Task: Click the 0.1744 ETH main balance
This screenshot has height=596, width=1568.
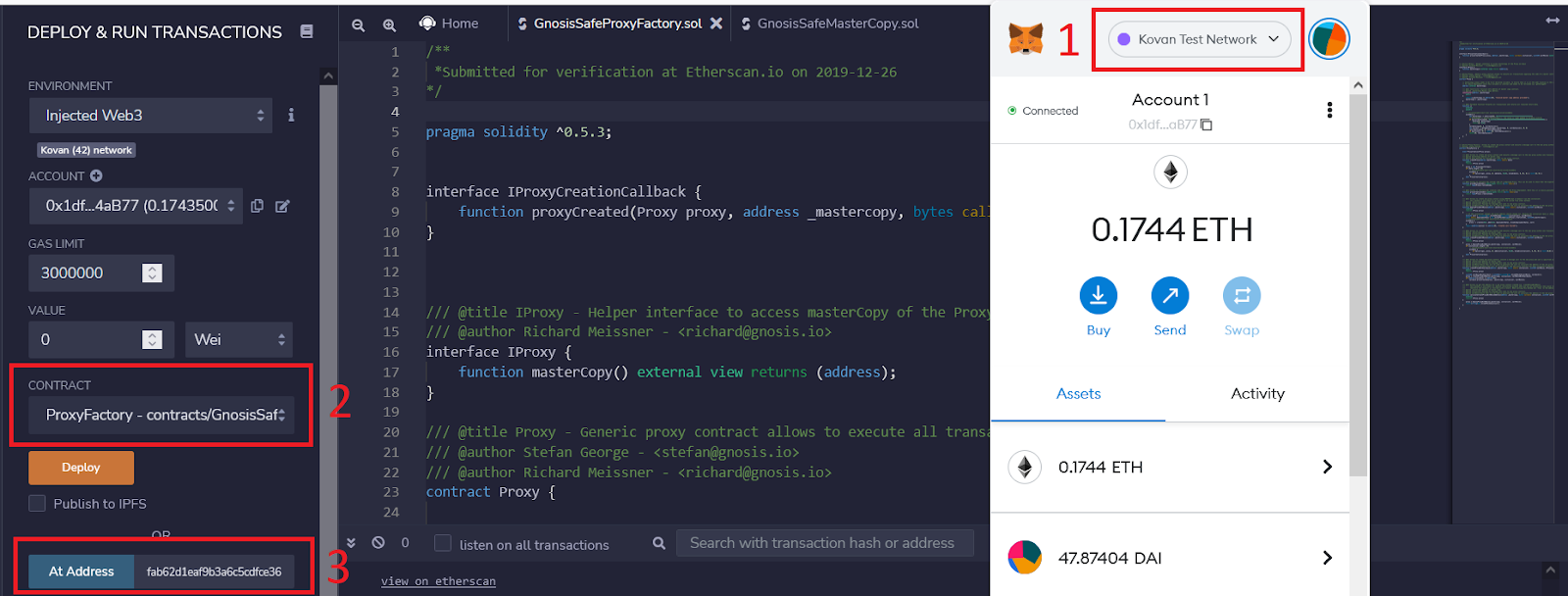Action: tap(1172, 229)
